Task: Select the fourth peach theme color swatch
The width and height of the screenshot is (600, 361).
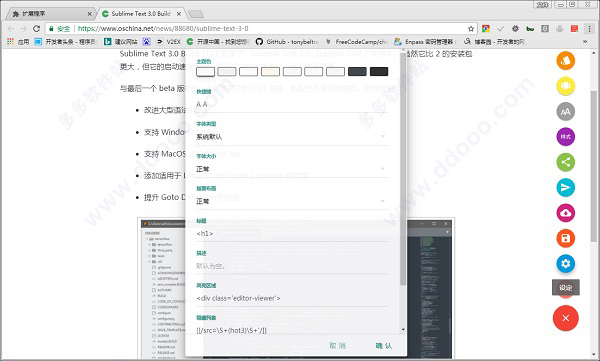Action: (270, 72)
